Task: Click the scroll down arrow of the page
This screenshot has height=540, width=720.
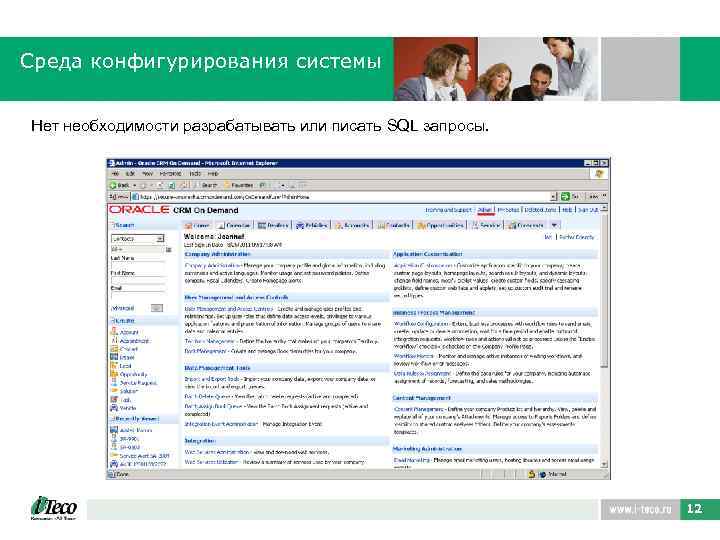Action: click(604, 464)
